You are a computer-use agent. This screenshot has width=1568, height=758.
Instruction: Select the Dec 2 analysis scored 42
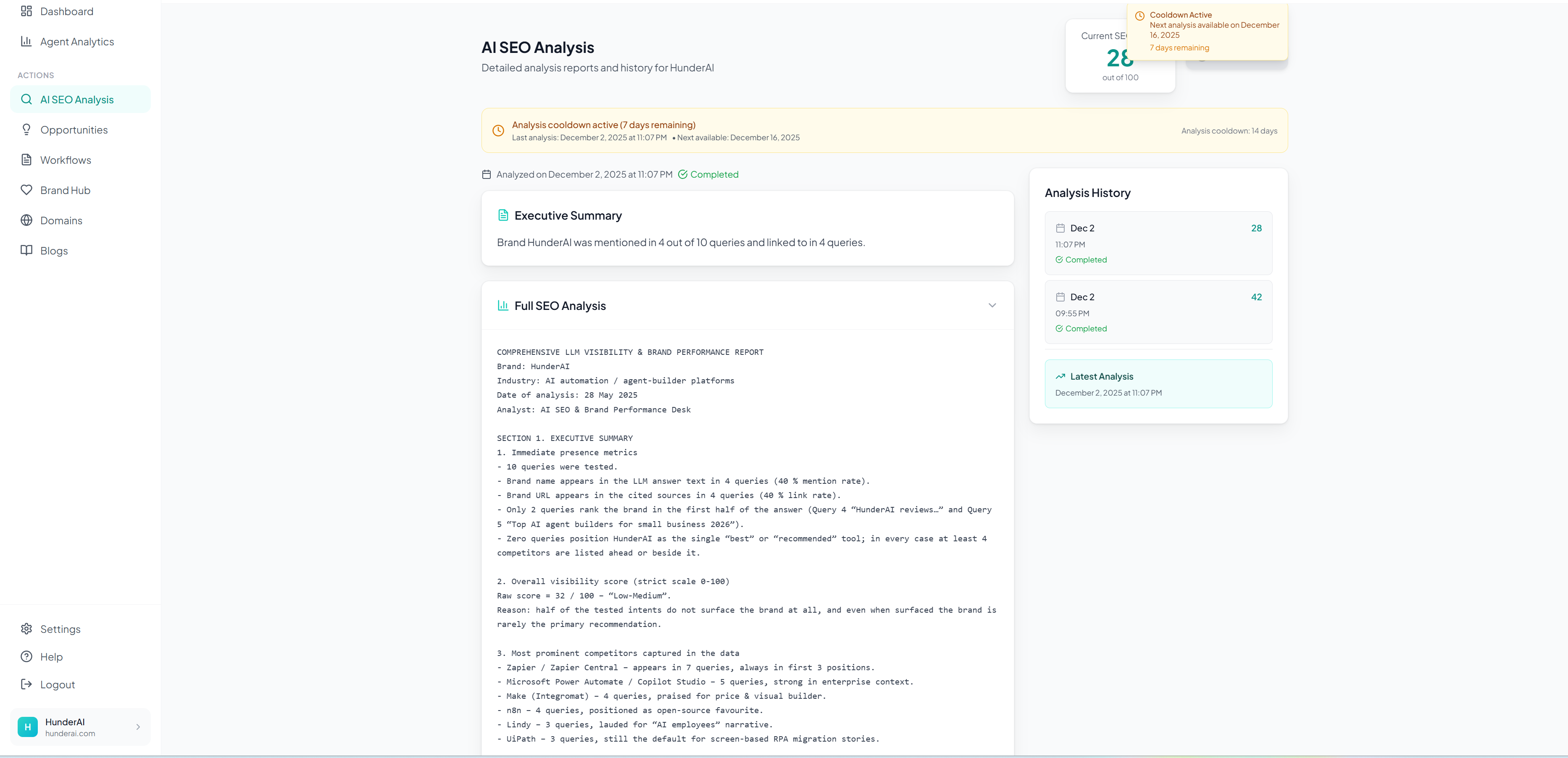pos(1157,312)
